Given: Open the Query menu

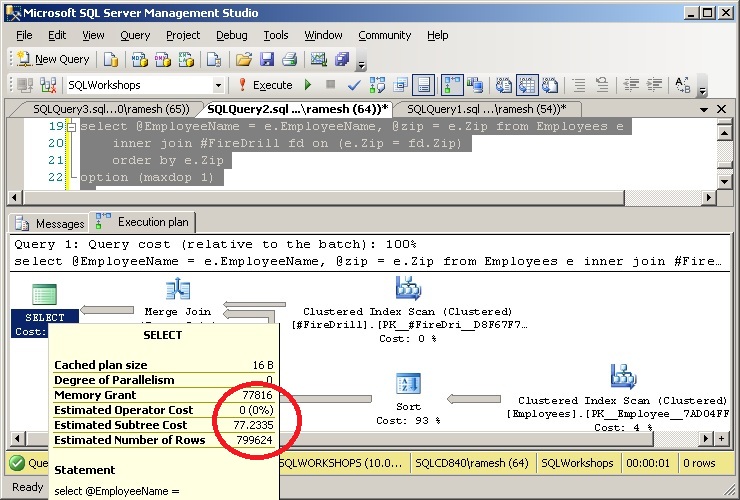Looking at the screenshot, I should coord(135,35).
